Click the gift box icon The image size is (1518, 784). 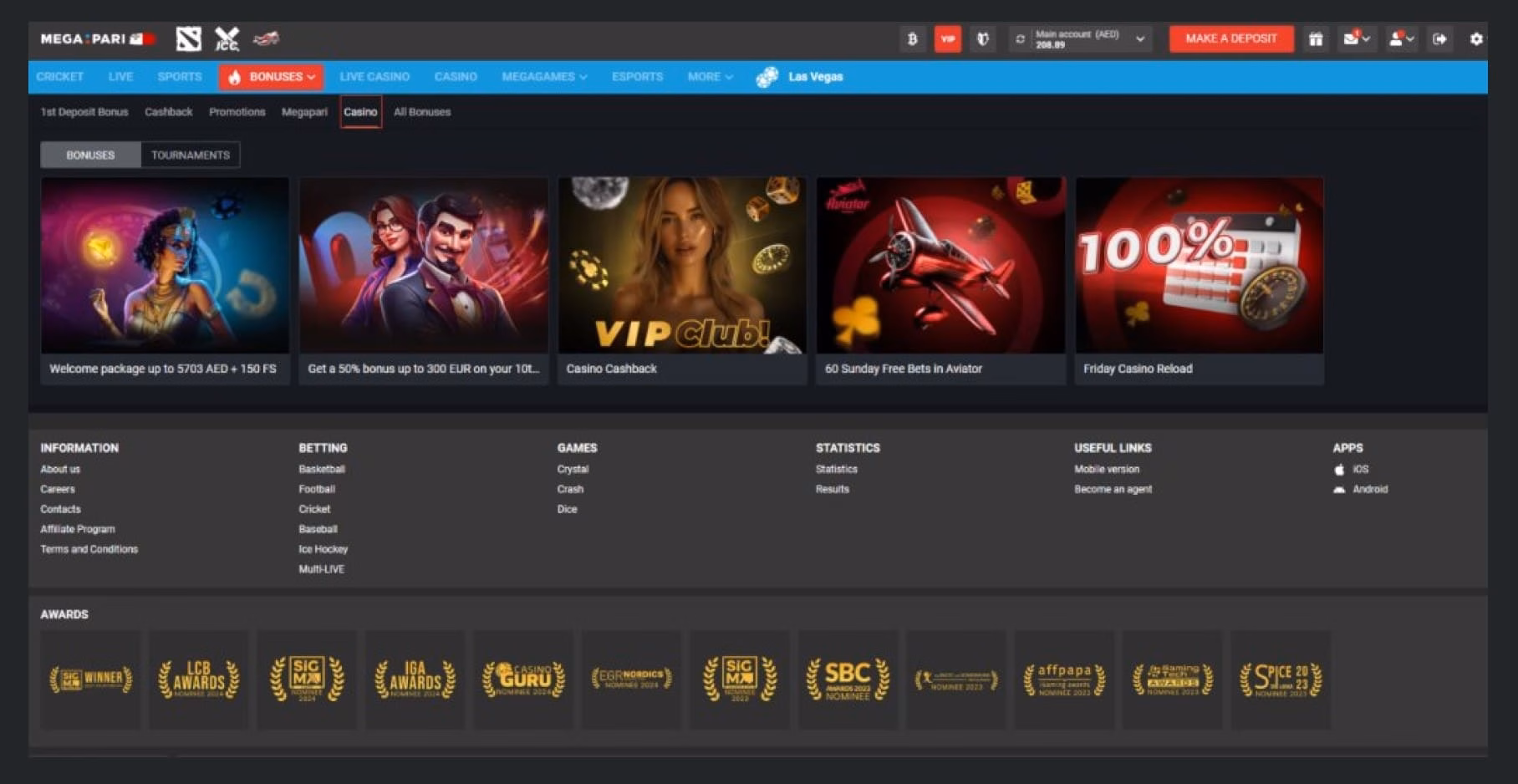1316,38
